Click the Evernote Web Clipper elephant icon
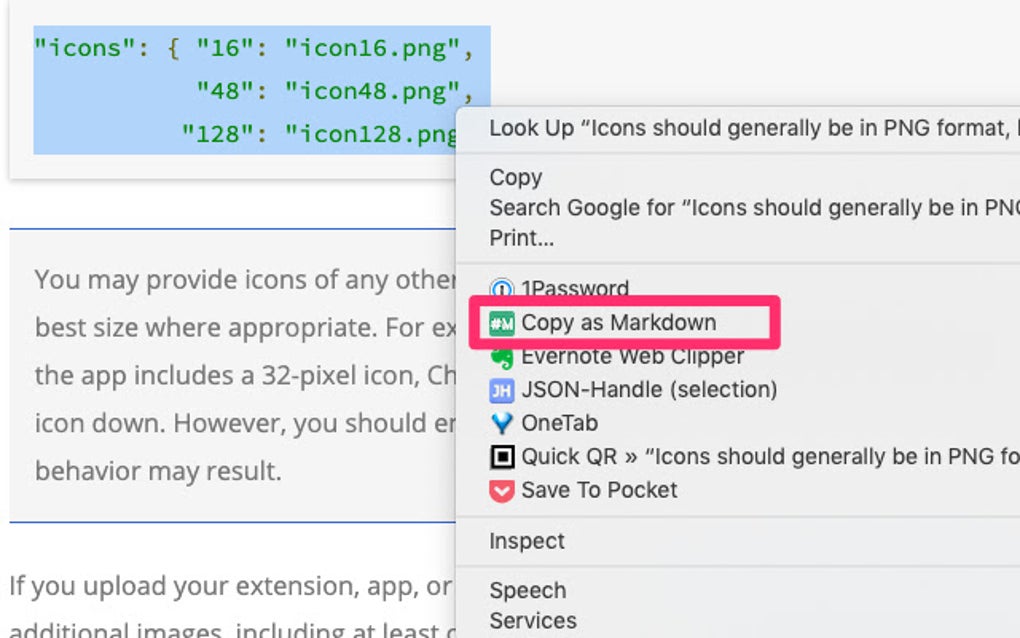The width and height of the screenshot is (1020, 638). tap(504, 356)
